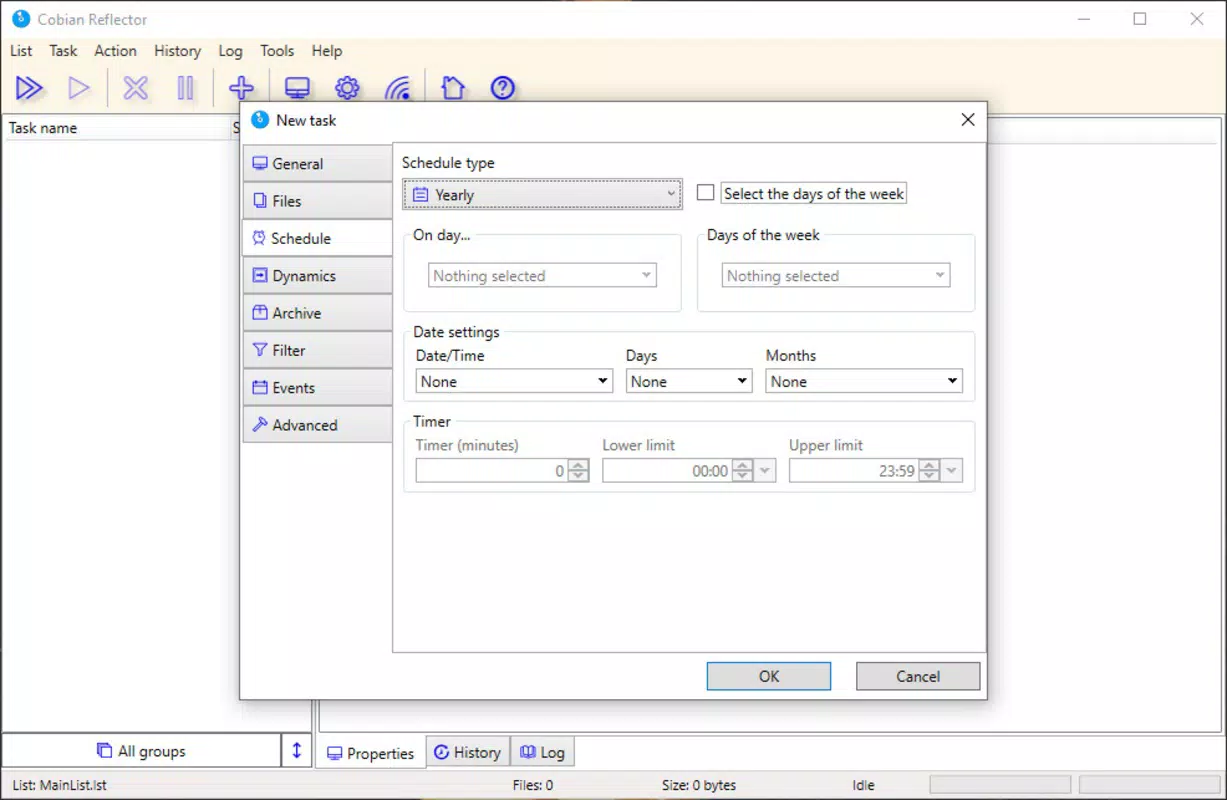The width and height of the screenshot is (1227, 800).
Task: Open the History menu
Action: click(x=177, y=50)
